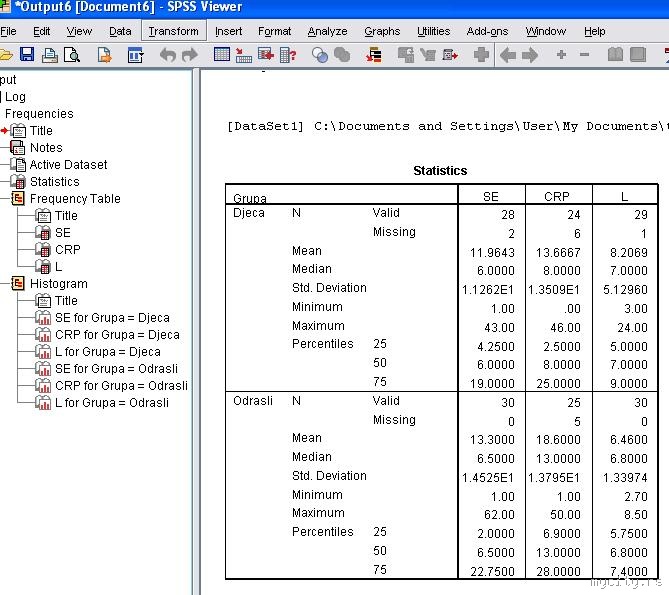Click the Go to Case icon
This screenshot has height=595, width=669.
244,55
